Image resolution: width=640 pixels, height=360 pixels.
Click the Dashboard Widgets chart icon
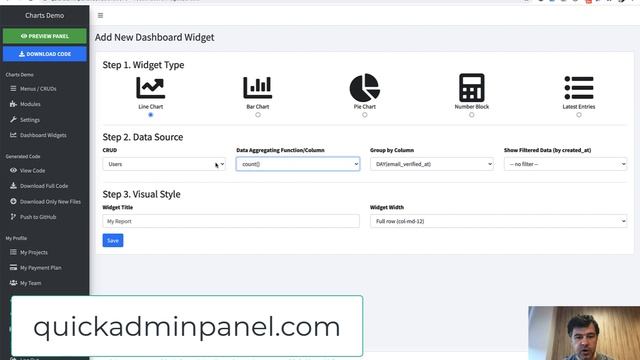13,135
